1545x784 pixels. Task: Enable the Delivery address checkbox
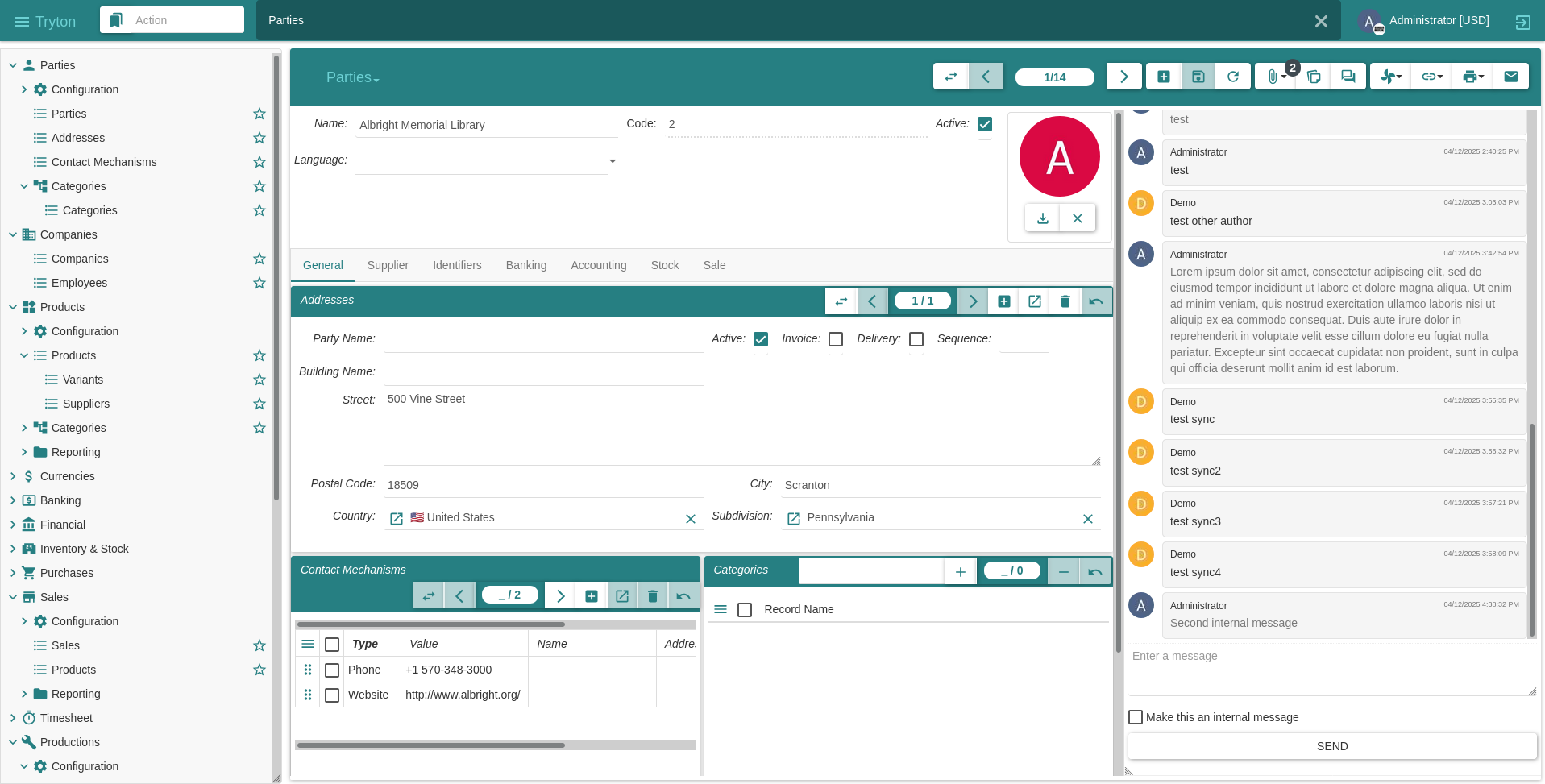(916, 339)
